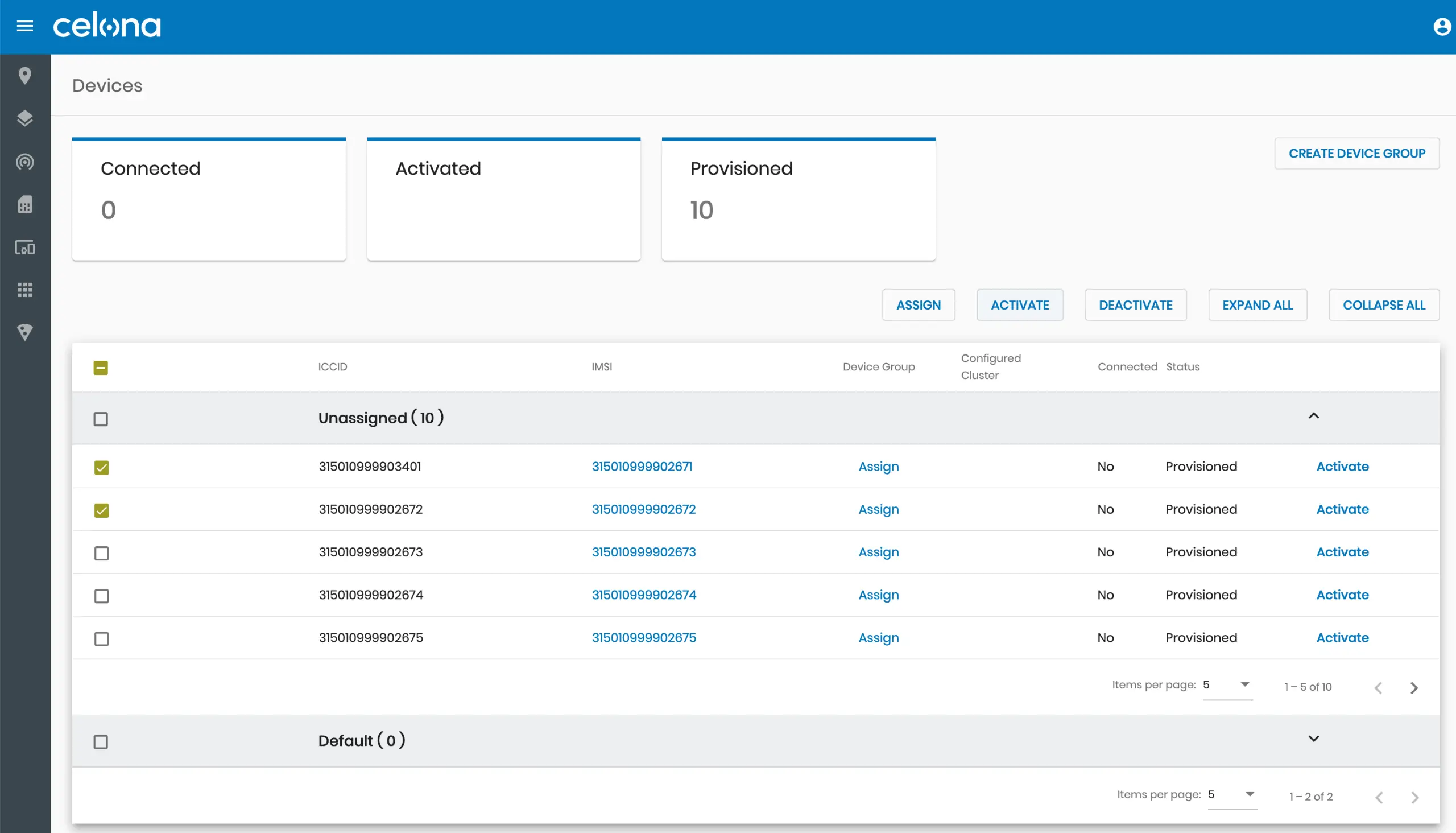Click Assign for ICCID 315010999902674
This screenshot has height=833, width=1456.
coord(878,596)
